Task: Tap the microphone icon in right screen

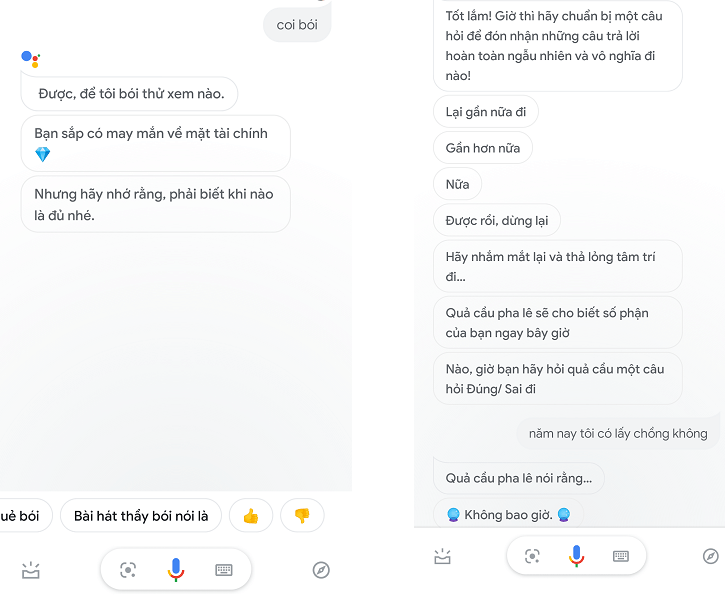Action: [576, 556]
